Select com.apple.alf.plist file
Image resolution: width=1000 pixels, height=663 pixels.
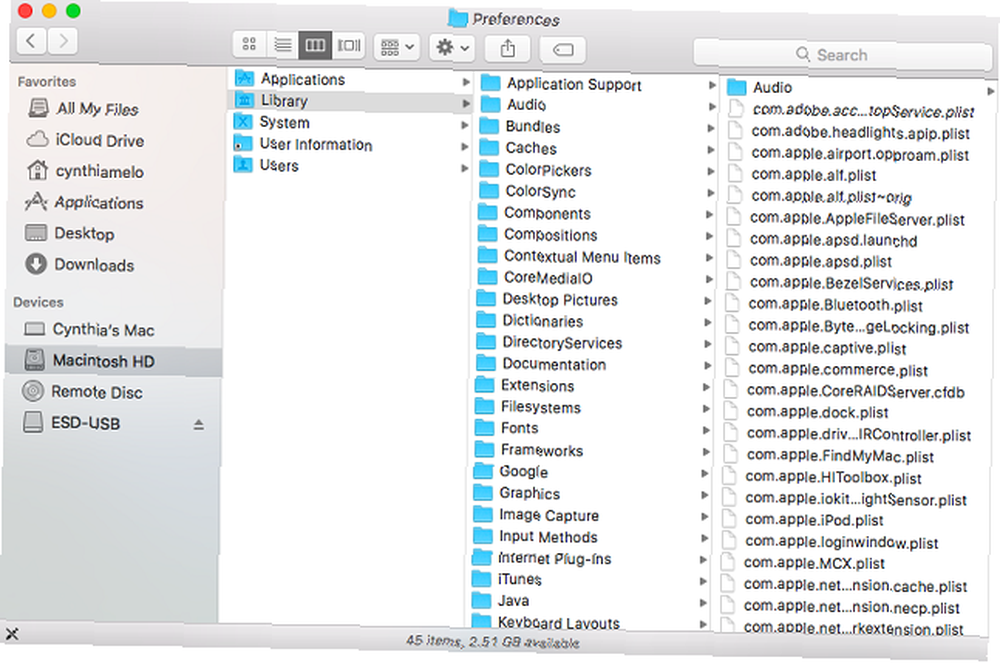802,175
